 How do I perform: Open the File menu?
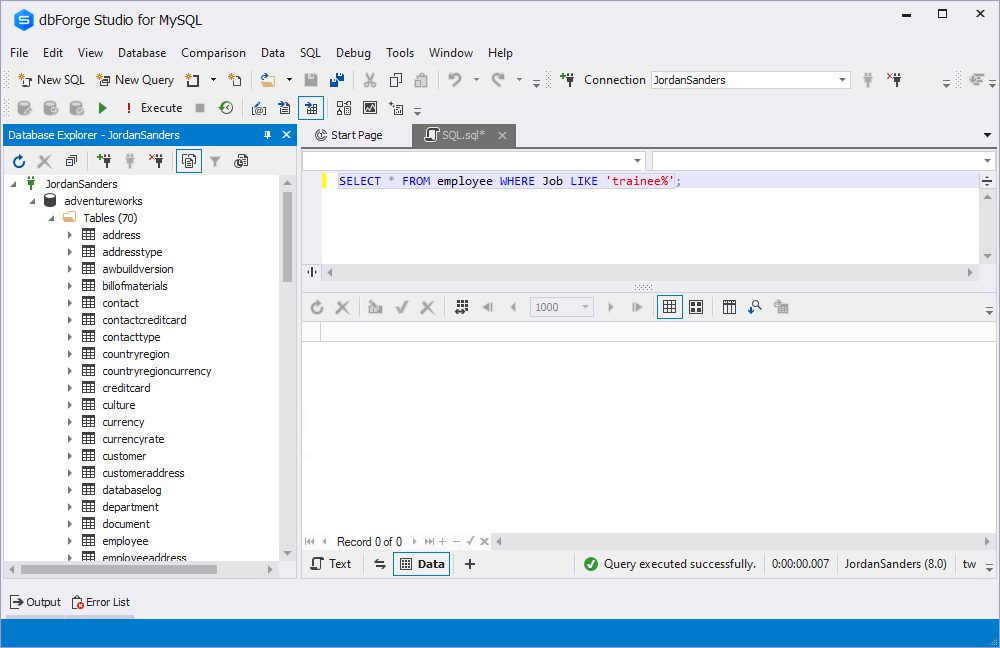pos(19,53)
